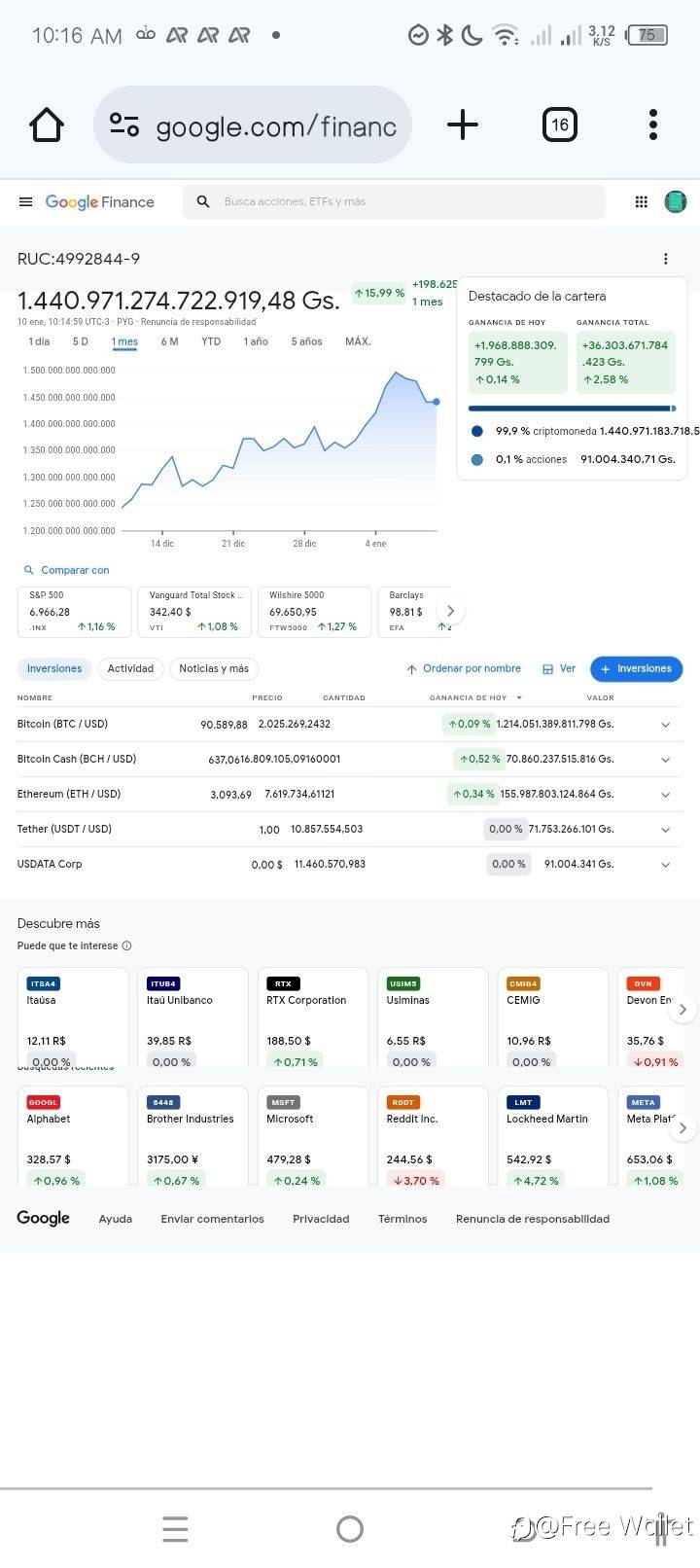Expand the Ethereum (ETH / USD) row chevron
The width and height of the screenshot is (700, 1568).
(666, 795)
